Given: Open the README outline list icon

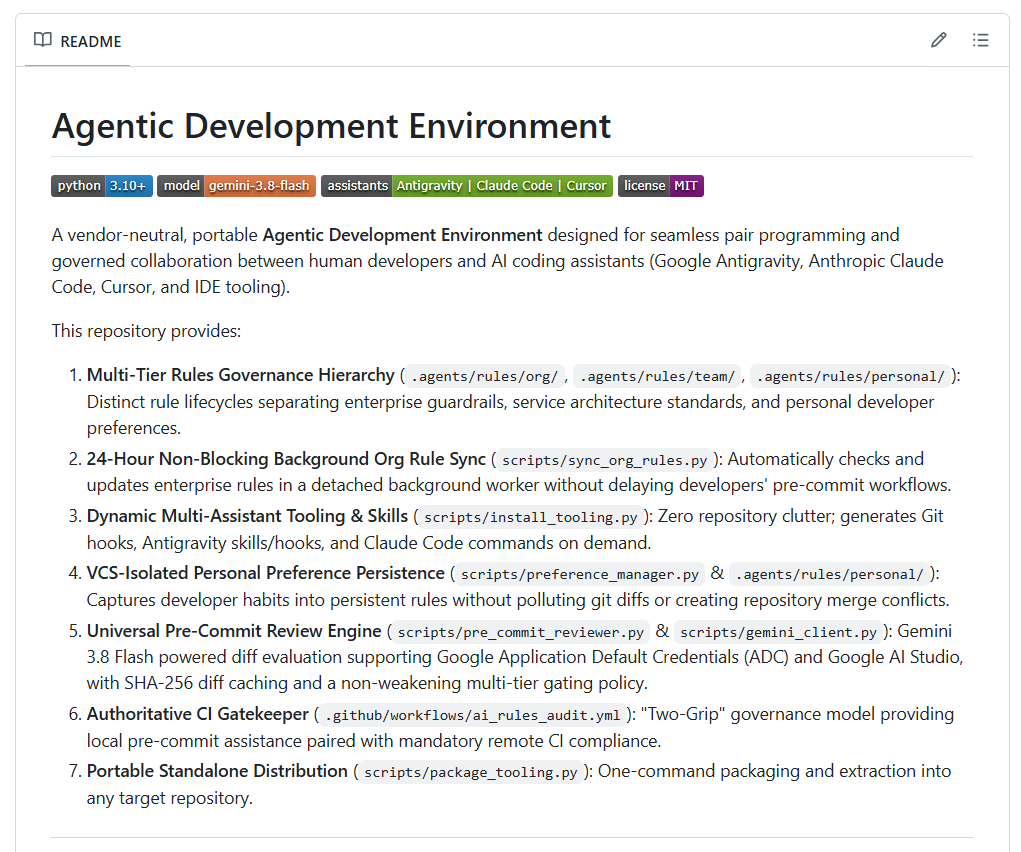Looking at the screenshot, I should click(x=981, y=40).
